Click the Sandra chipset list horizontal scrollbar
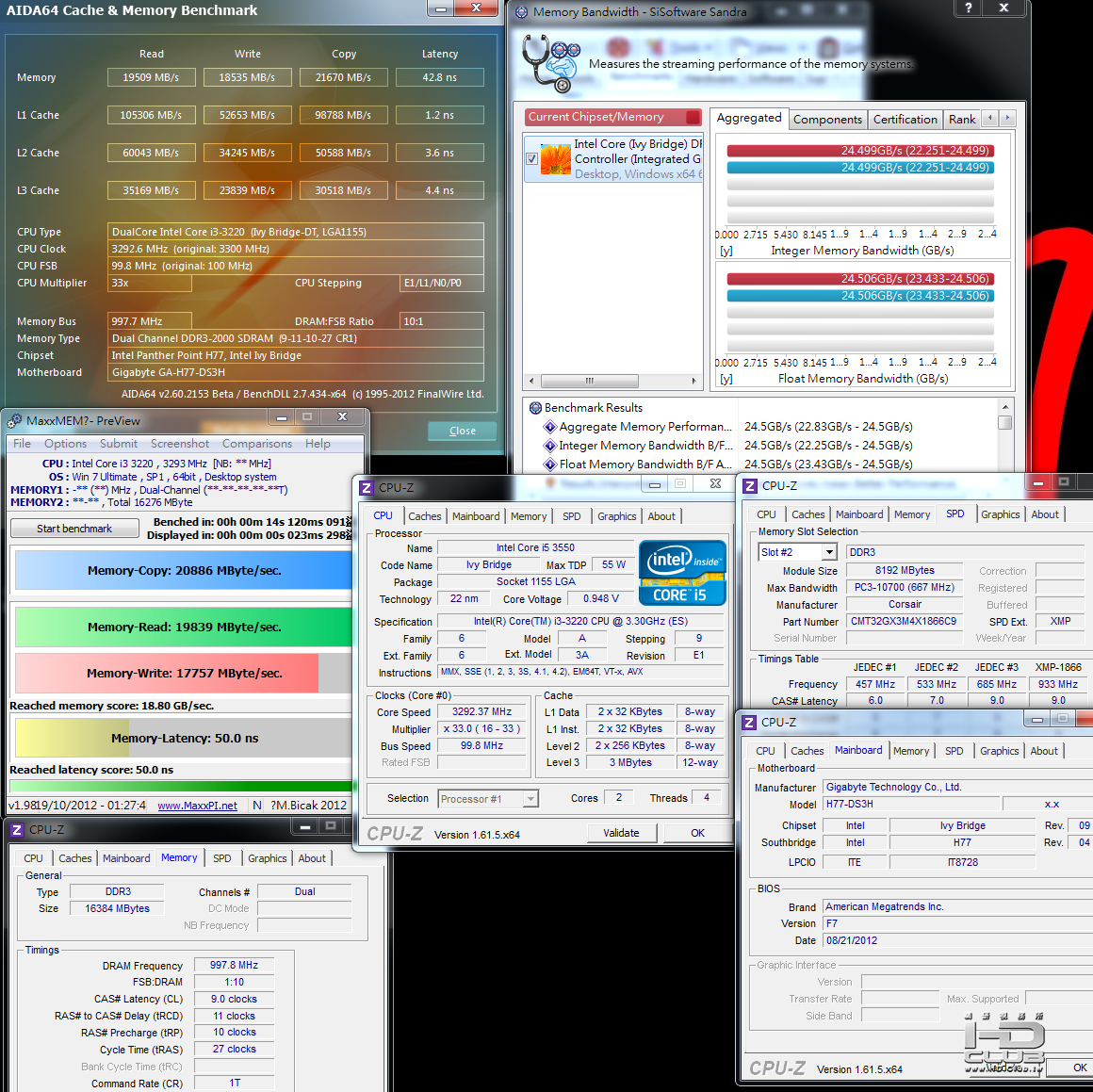Image resolution: width=1093 pixels, height=1092 pixels. tap(612, 381)
